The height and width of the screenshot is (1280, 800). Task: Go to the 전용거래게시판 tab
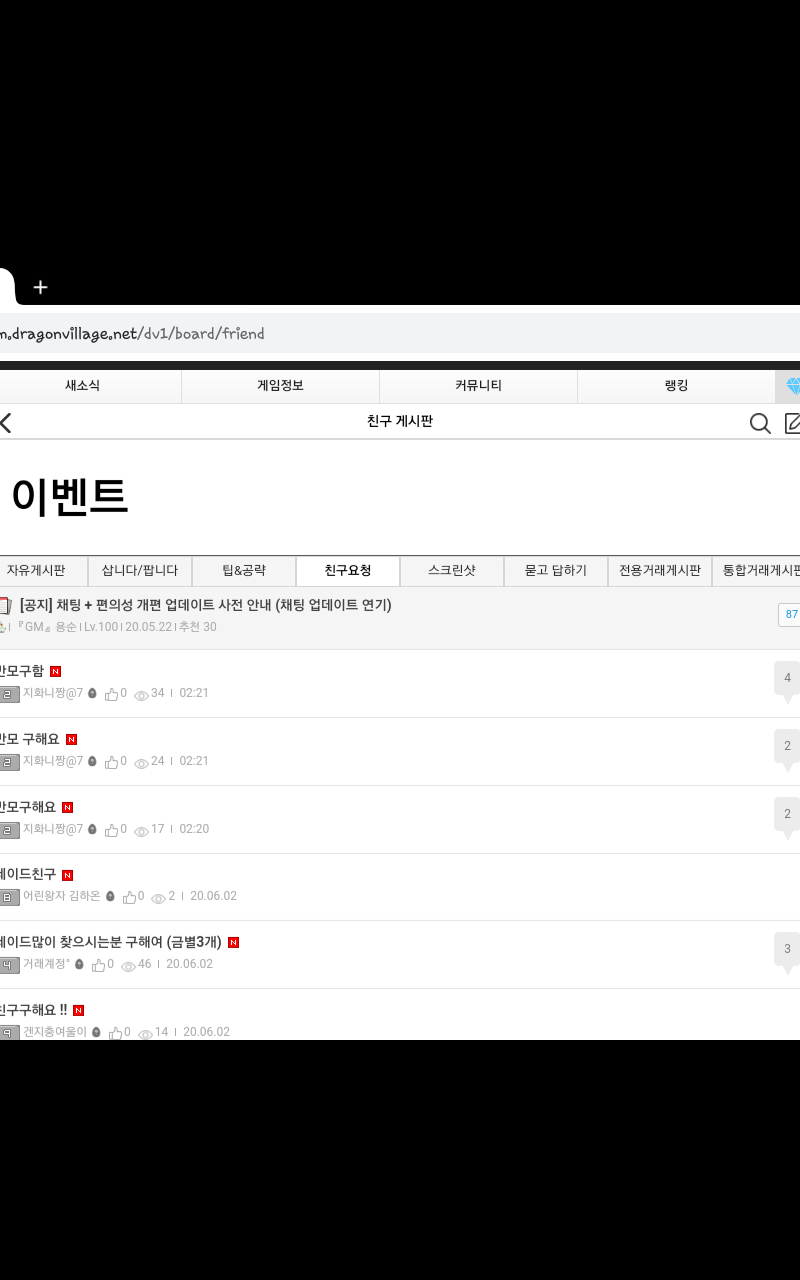660,571
